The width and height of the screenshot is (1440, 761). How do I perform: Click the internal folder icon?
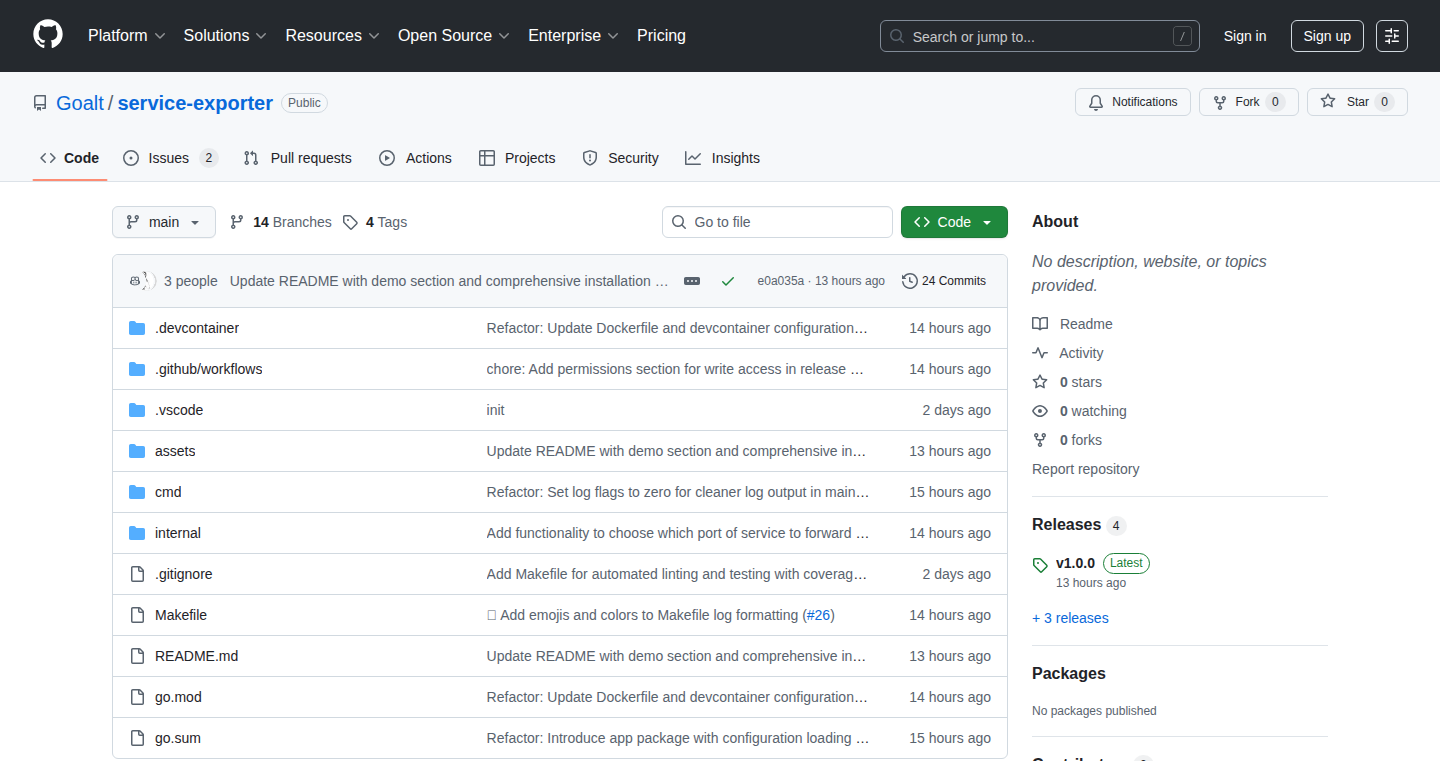pyautogui.click(x=137, y=533)
